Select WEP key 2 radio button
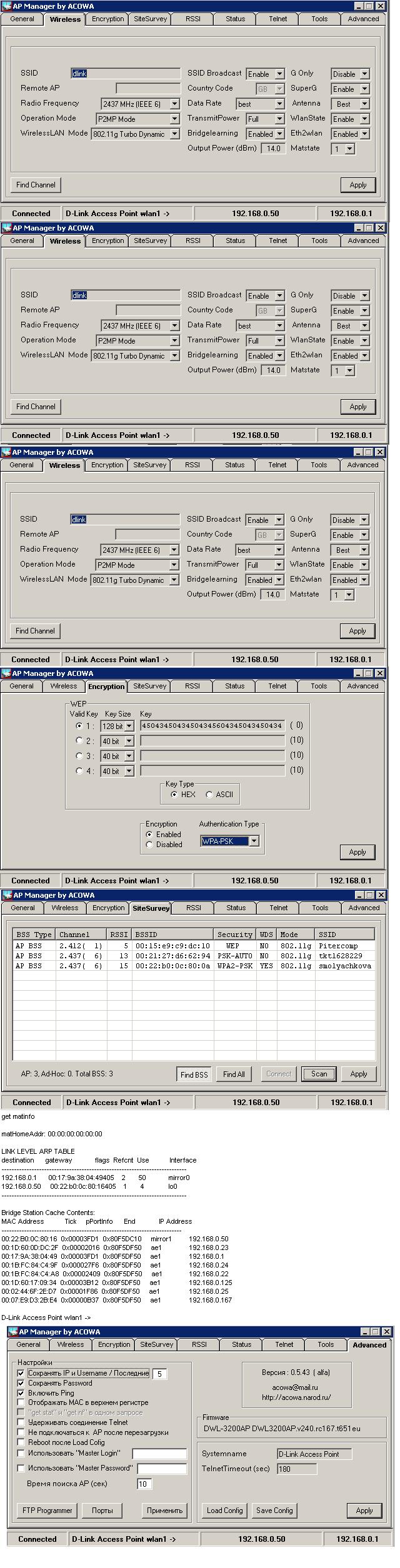 pos(79,740)
